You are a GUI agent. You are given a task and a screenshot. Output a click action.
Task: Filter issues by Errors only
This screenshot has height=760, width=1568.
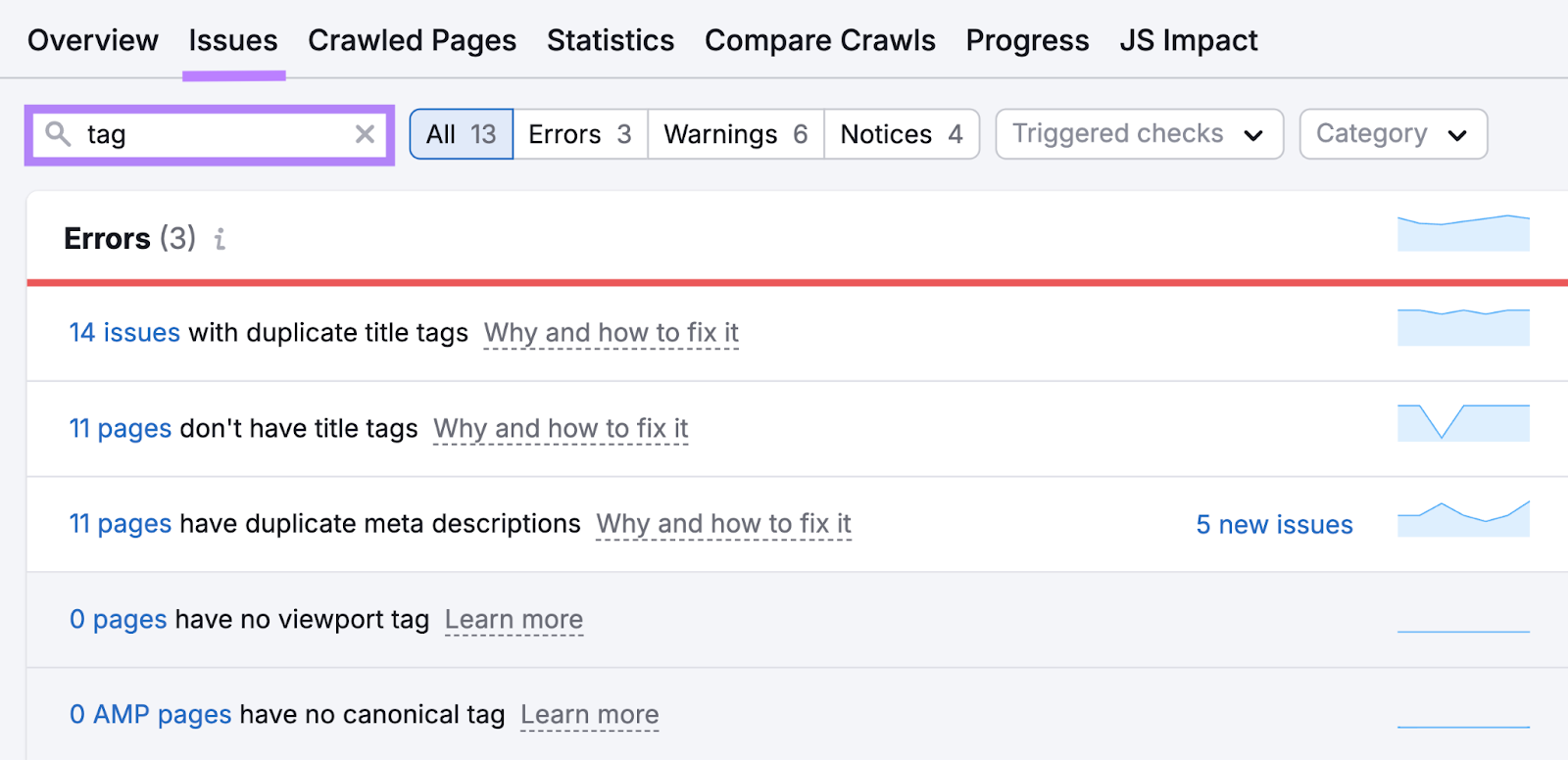(579, 134)
